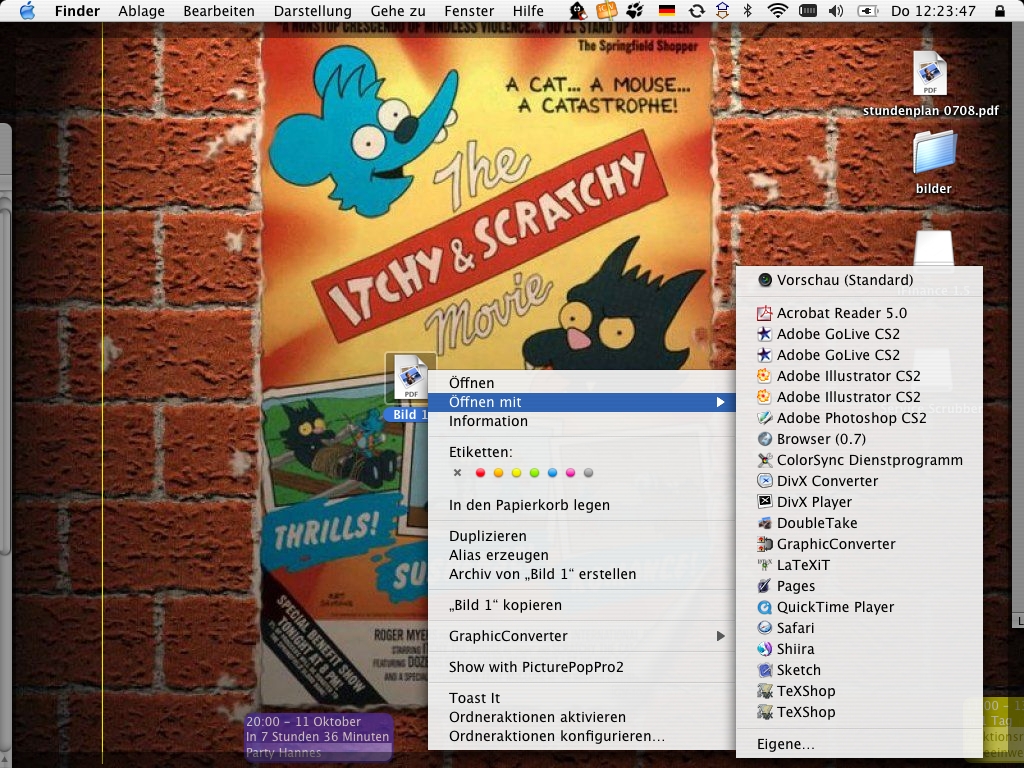
Task: Select Safari in Öffnen mit submenu
Action: tap(859, 628)
